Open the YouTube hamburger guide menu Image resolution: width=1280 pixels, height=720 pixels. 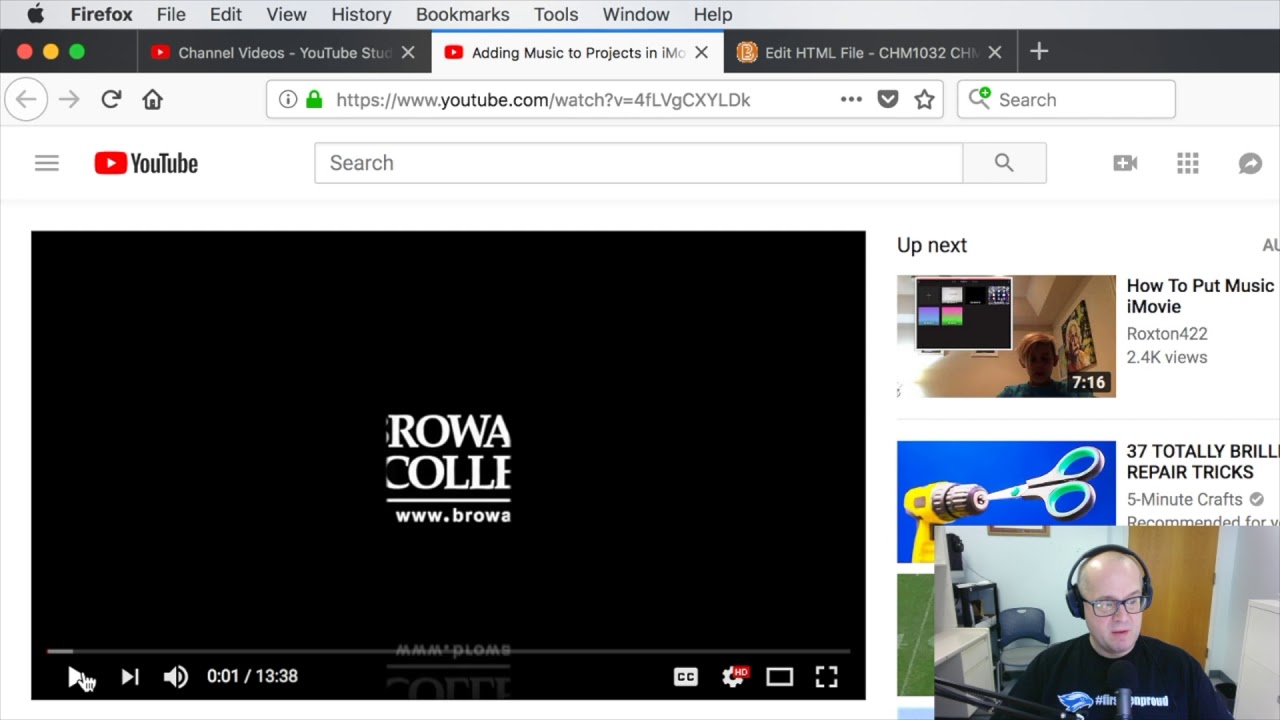[47, 163]
